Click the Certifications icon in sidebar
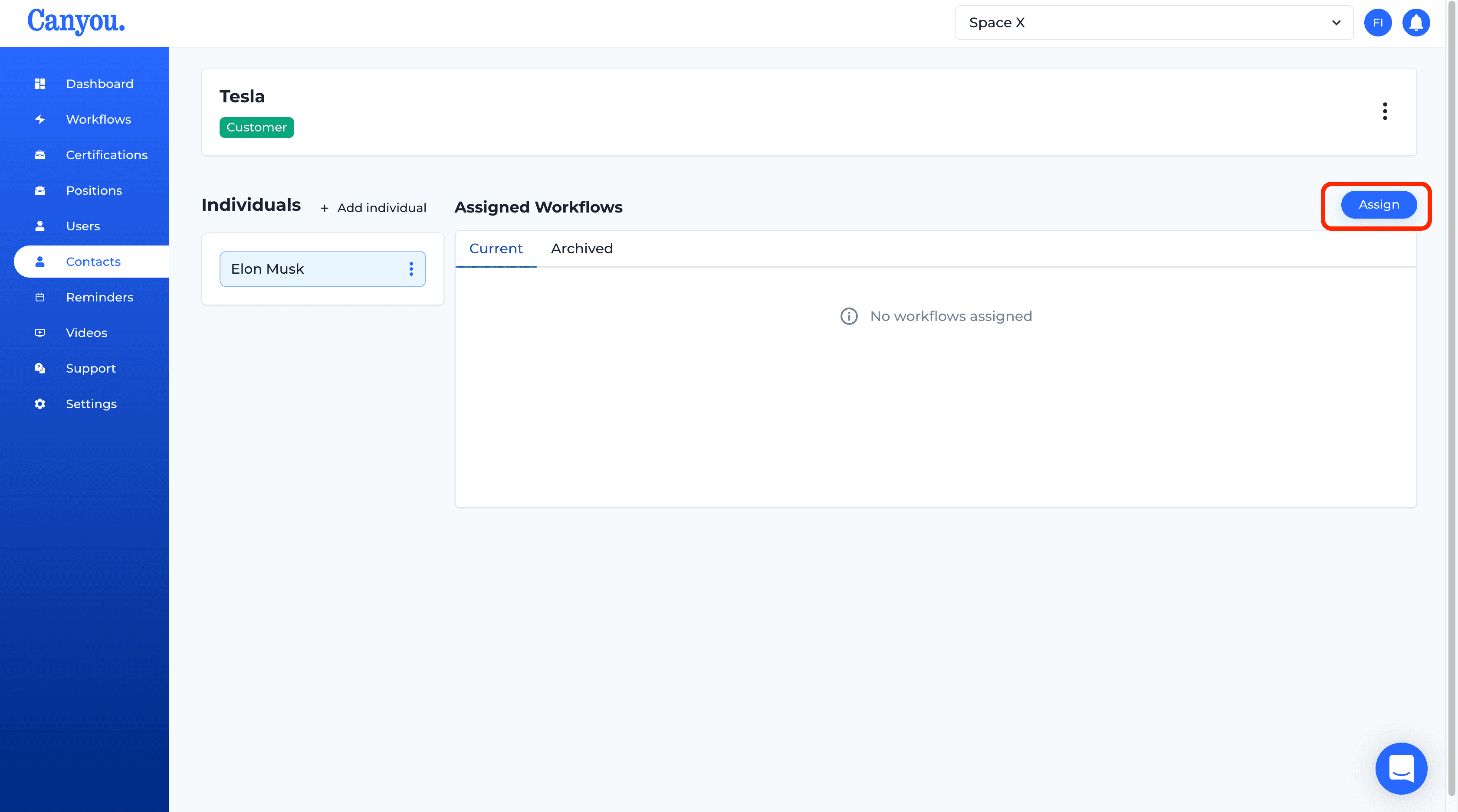 tap(40, 154)
